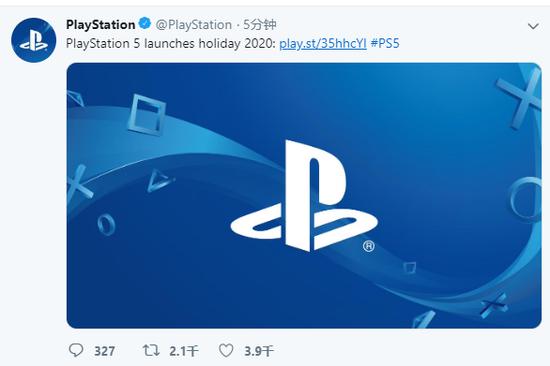Open the blue PlayStation banner image

click(x=304, y=195)
